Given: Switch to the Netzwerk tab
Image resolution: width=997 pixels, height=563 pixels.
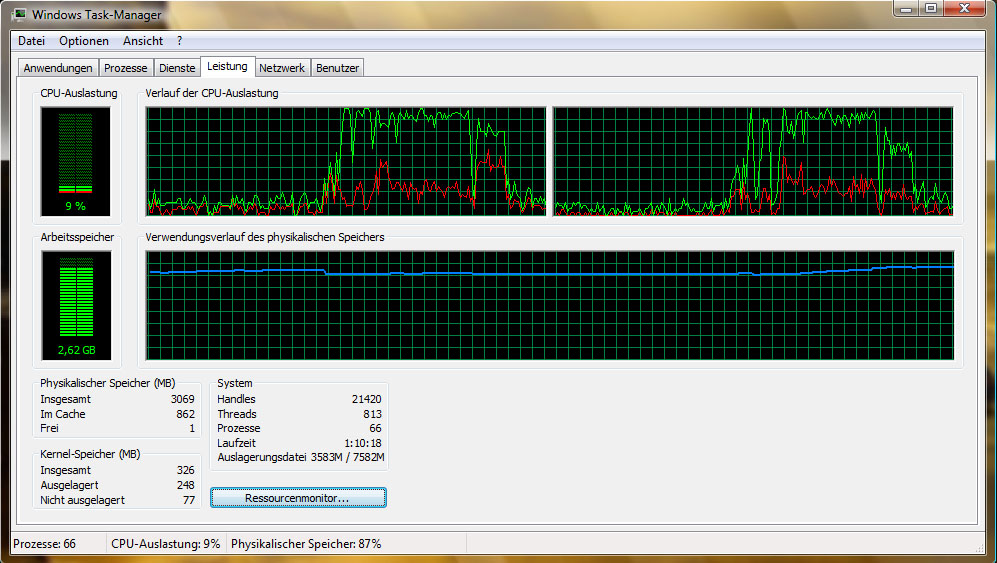Looking at the screenshot, I should [282, 68].
